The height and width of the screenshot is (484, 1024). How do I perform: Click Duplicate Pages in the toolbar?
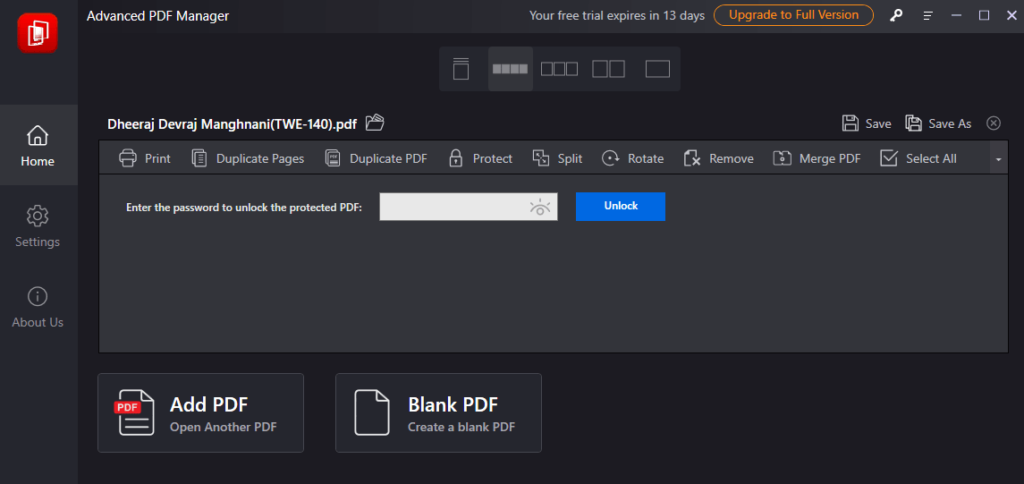coord(248,158)
